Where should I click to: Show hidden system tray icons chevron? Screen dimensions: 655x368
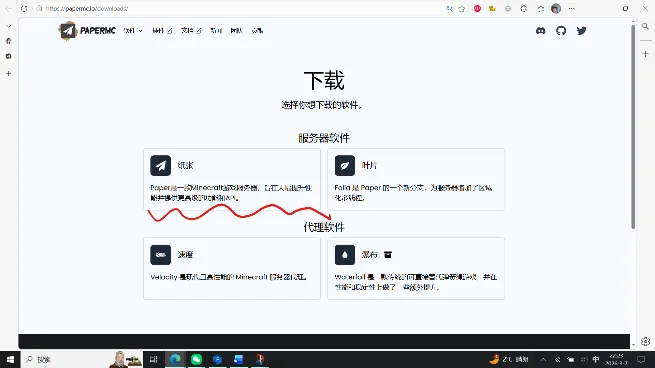click(543, 359)
